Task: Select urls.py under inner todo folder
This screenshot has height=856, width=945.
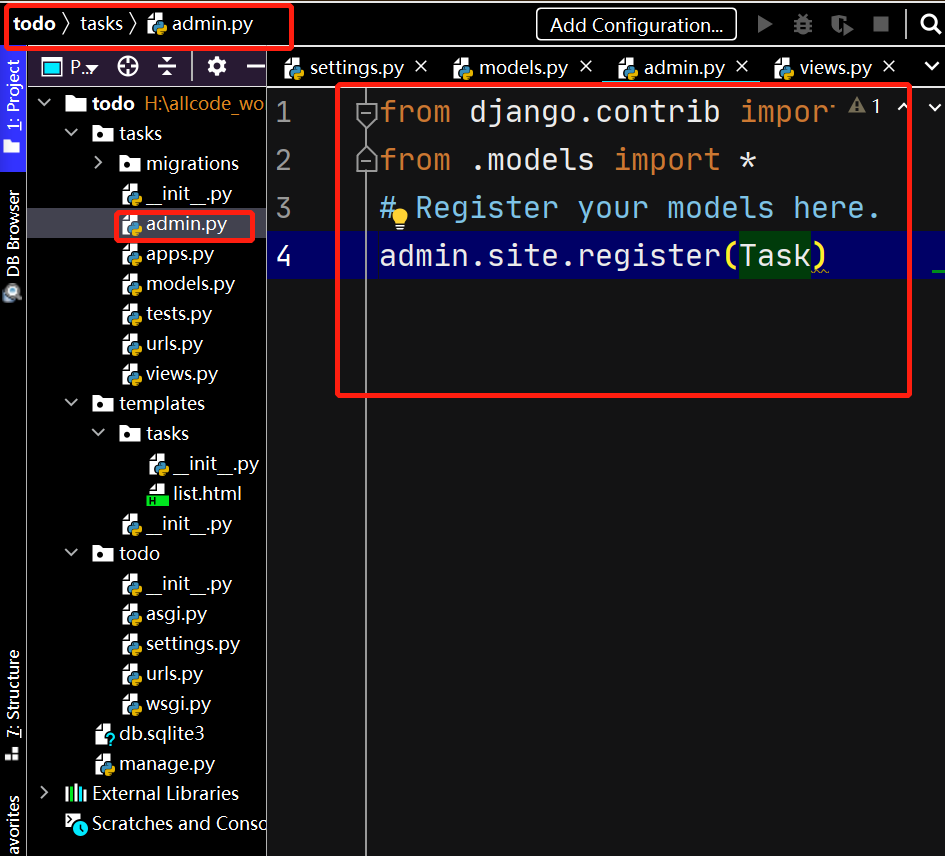Action: 162,673
